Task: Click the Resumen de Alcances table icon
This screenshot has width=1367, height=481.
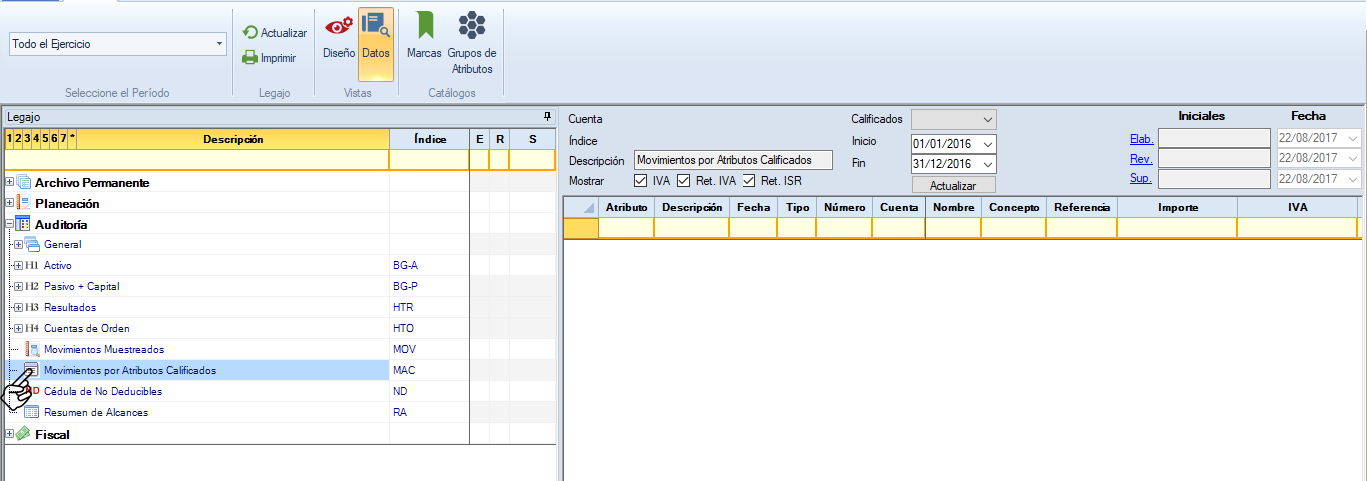Action: click(31, 412)
